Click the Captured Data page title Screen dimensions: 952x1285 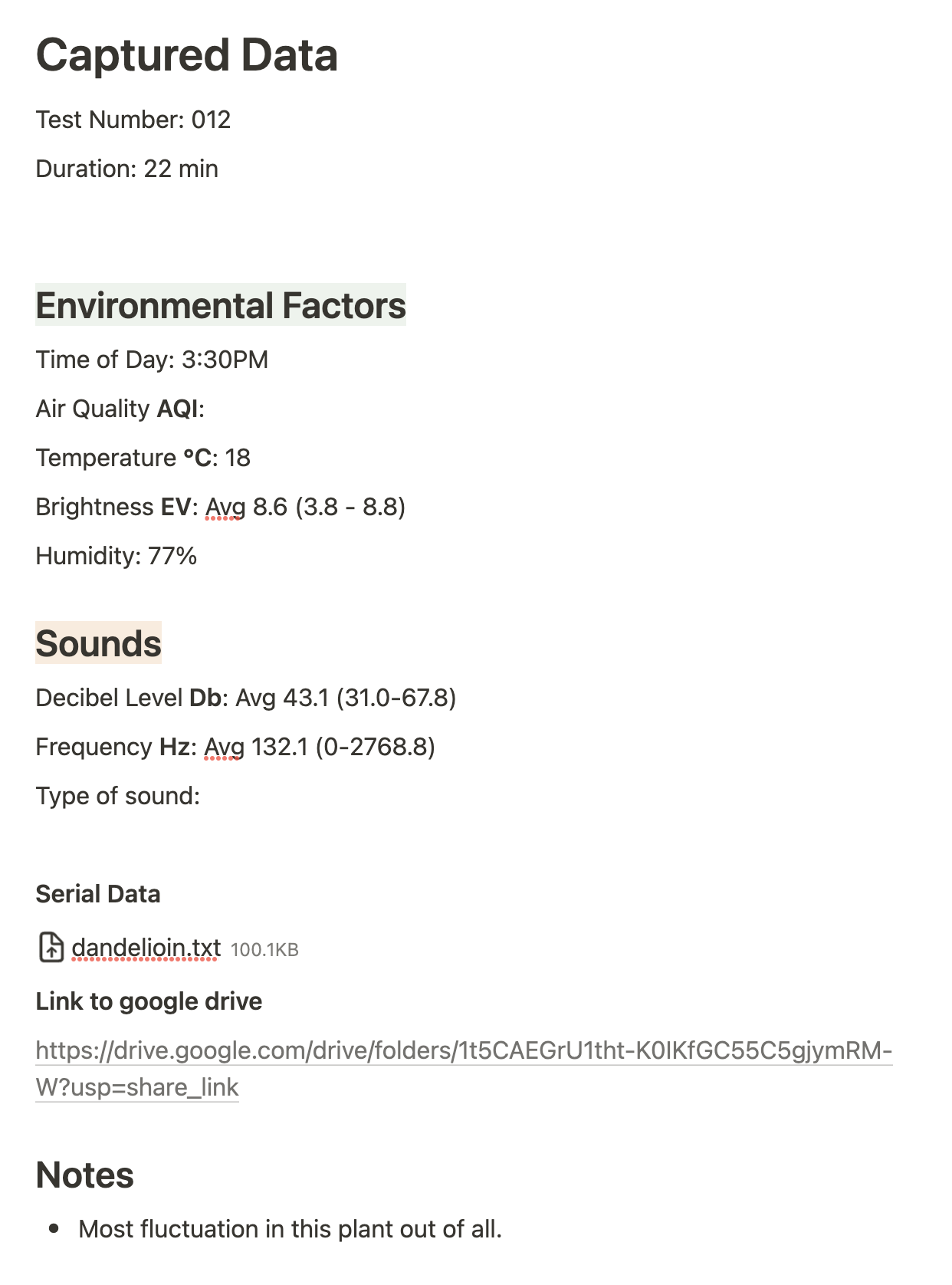click(x=186, y=55)
